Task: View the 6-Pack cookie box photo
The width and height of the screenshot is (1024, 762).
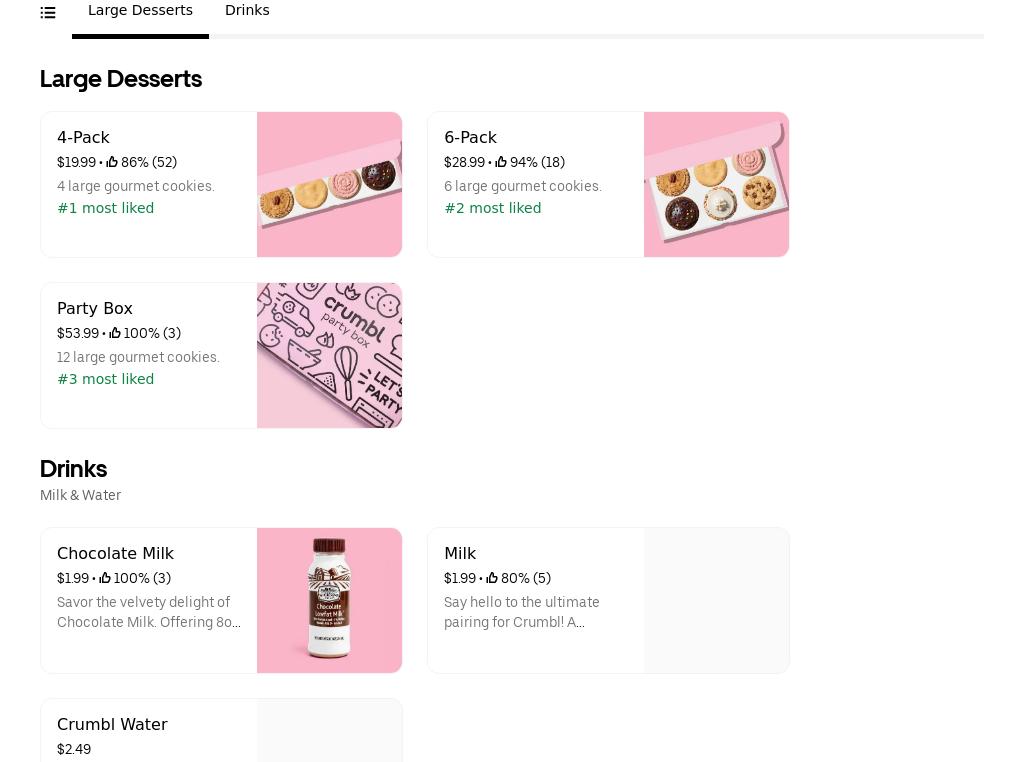Action: pos(716,184)
